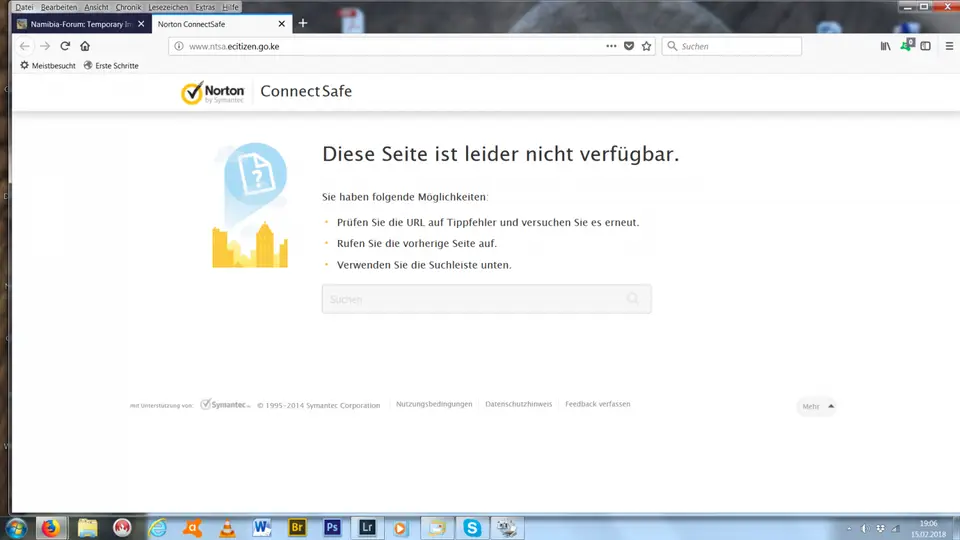Close the Namibia-Forum tab
960x540 pixels.
tap(141, 24)
